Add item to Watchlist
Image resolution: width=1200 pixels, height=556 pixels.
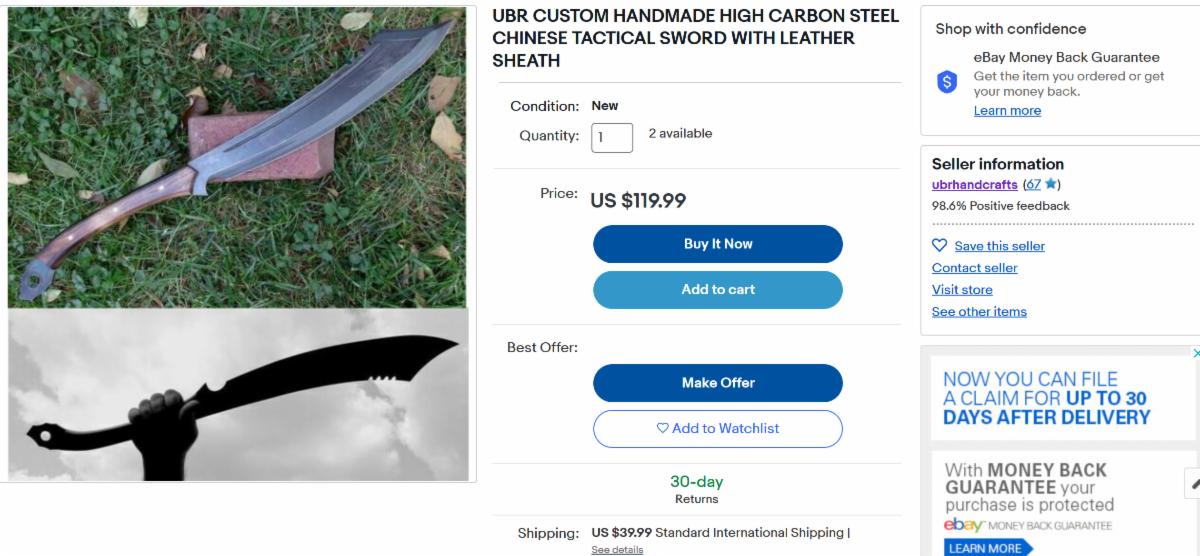click(x=717, y=429)
